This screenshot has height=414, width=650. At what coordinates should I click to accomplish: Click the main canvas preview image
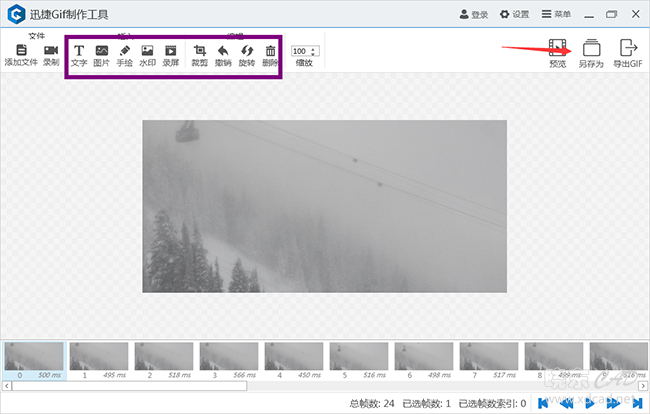click(325, 206)
